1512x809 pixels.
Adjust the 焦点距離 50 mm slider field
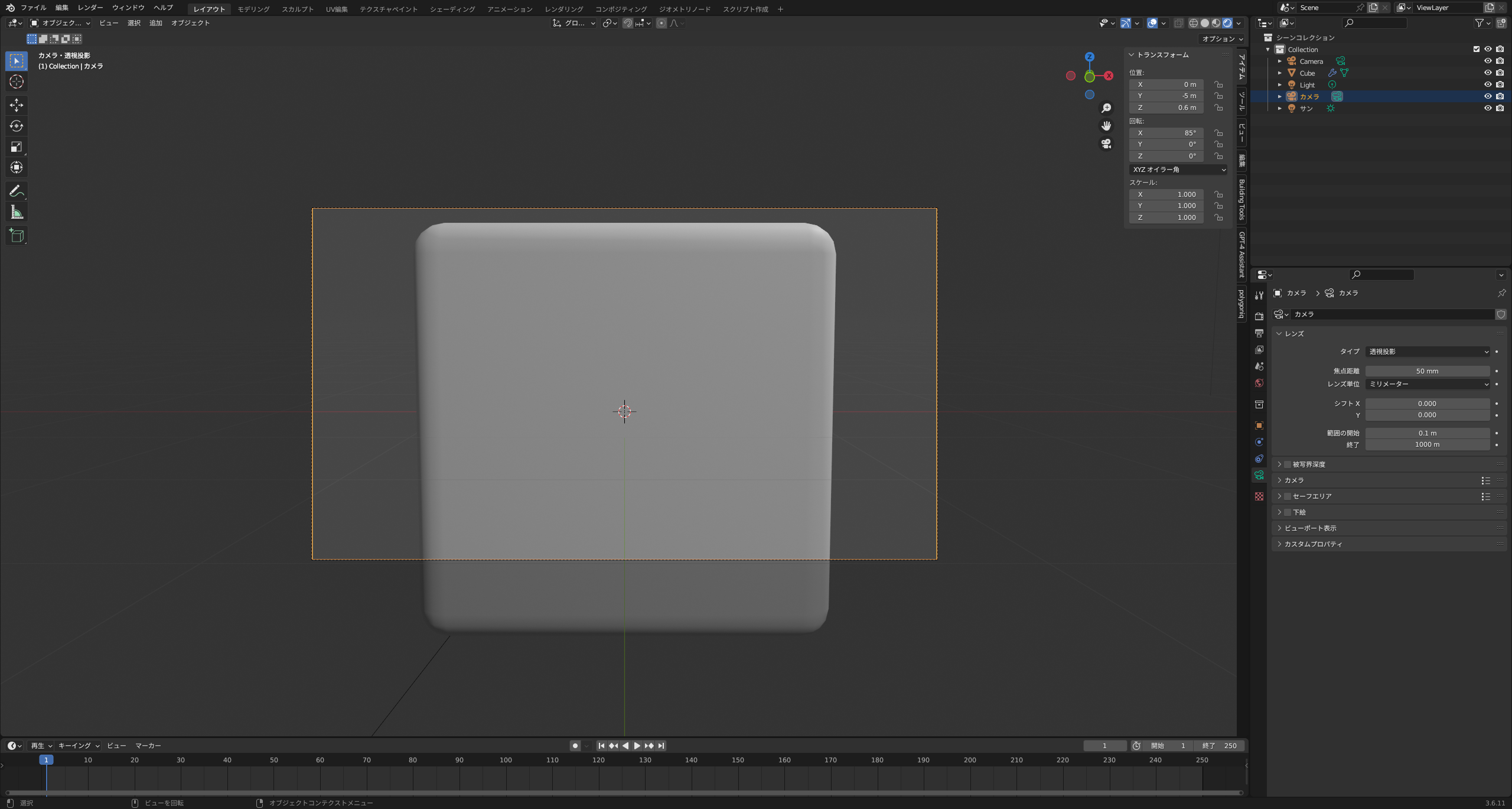tap(1428, 371)
